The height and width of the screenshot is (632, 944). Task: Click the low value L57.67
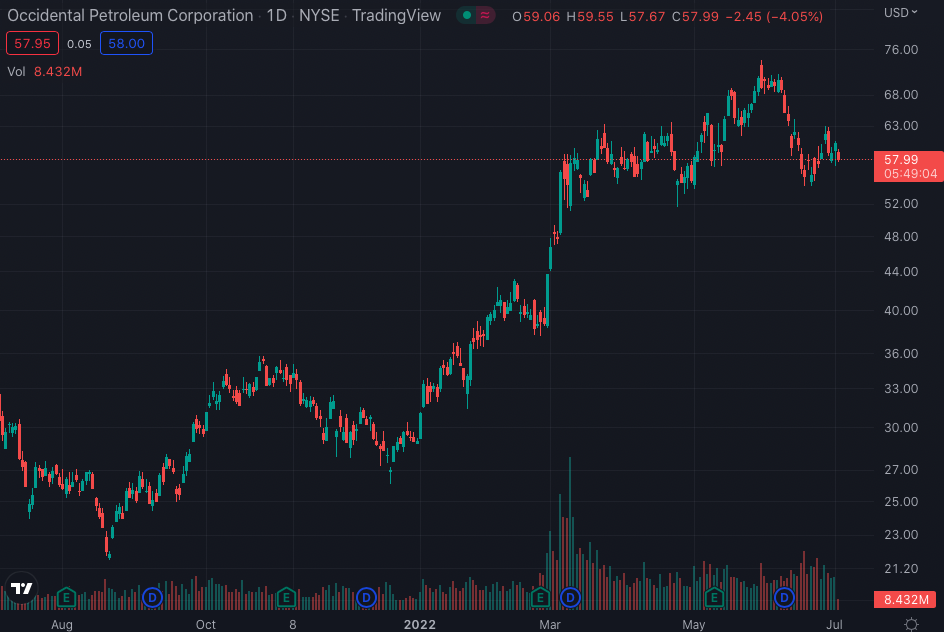(x=642, y=17)
